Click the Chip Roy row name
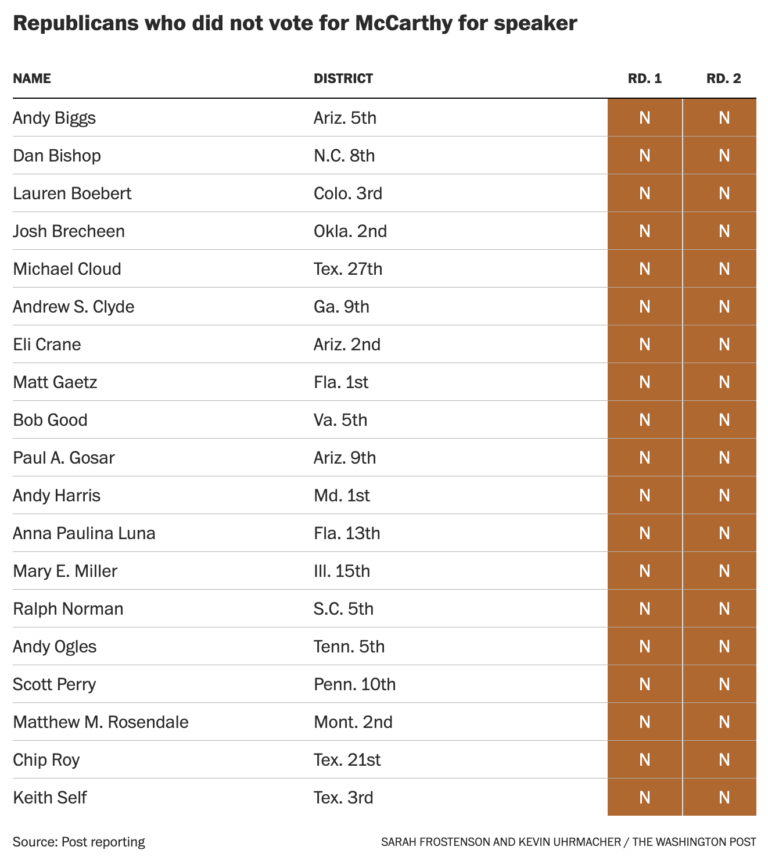The image size is (768, 861). [x=46, y=760]
